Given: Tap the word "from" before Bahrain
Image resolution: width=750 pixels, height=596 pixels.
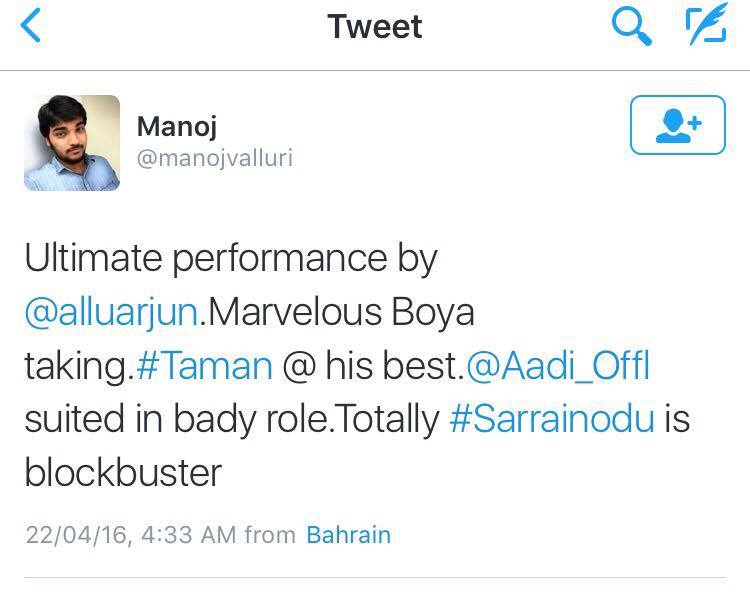Looking at the screenshot, I should point(270,534).
